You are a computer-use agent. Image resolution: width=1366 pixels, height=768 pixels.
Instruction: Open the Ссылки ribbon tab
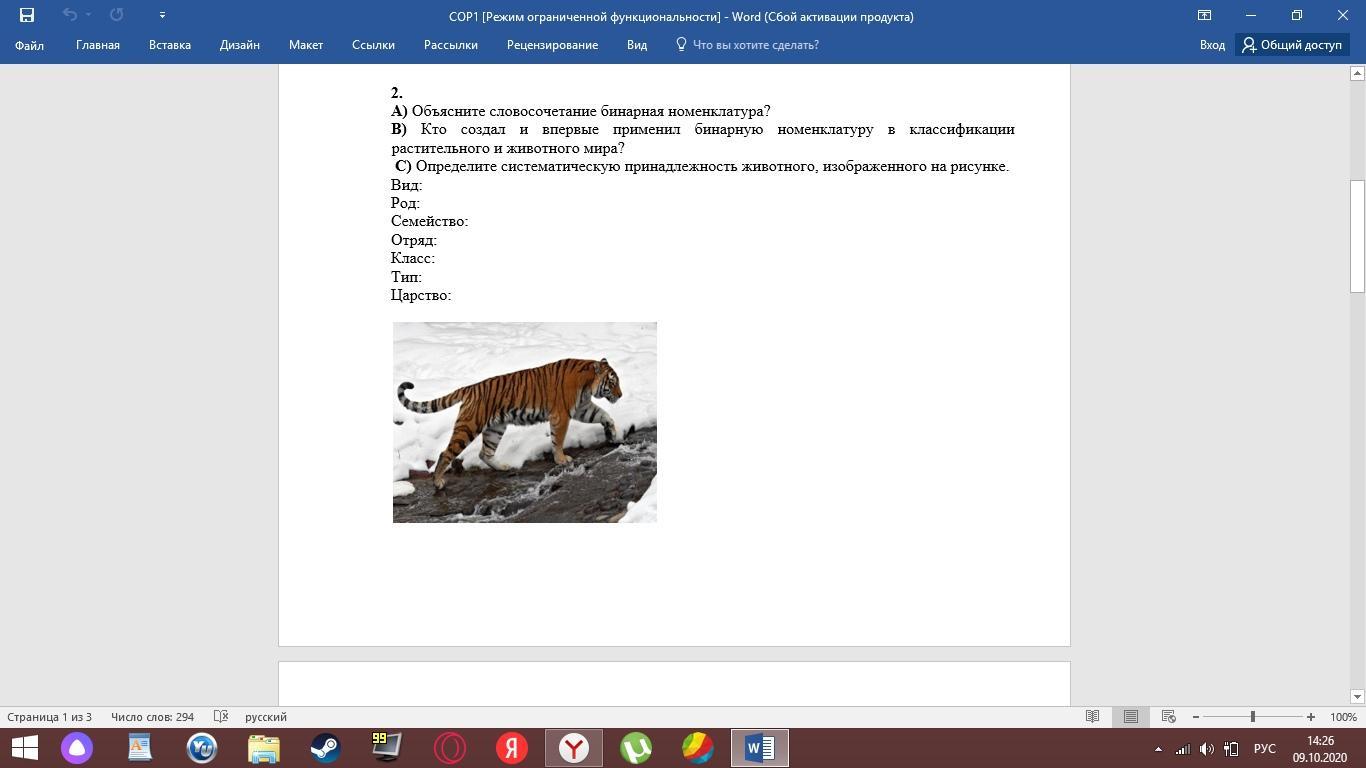pyautogui.click(x=373, y=45)
